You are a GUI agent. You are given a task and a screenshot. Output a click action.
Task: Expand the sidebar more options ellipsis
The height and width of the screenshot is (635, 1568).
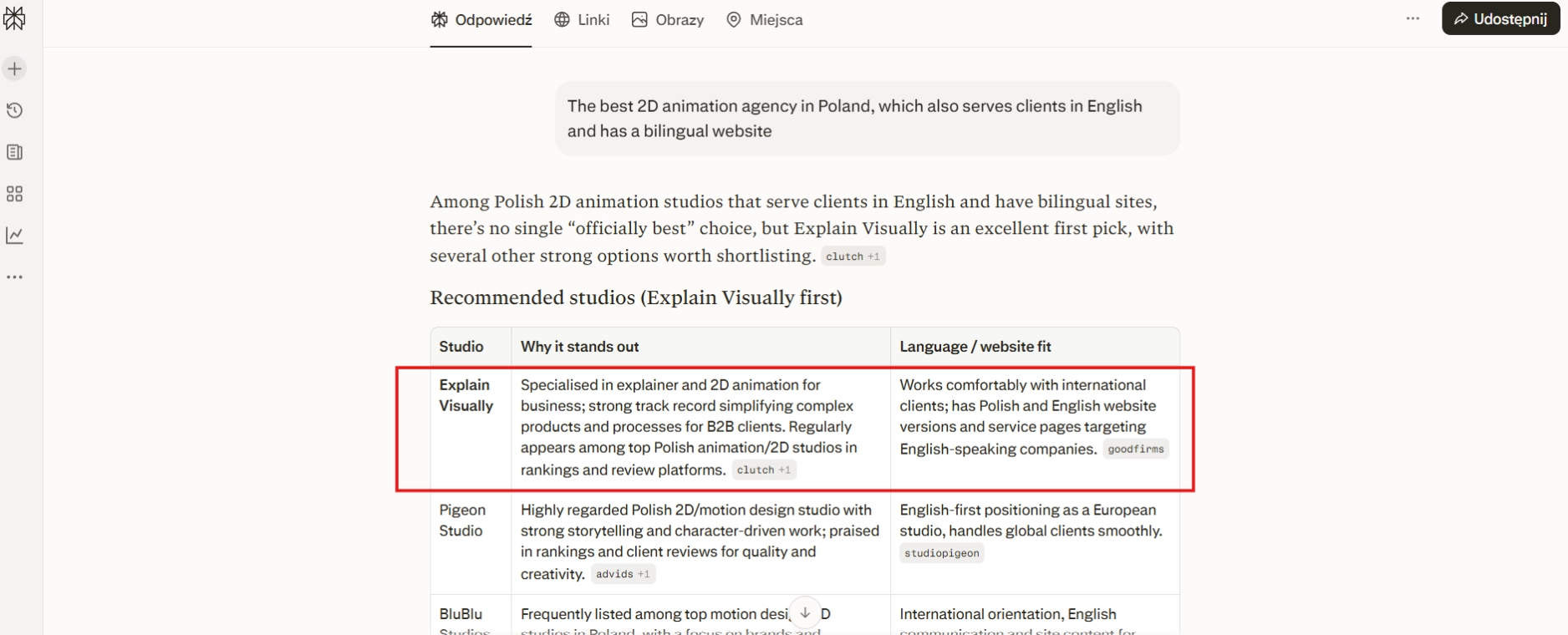(x=14, y=277)
